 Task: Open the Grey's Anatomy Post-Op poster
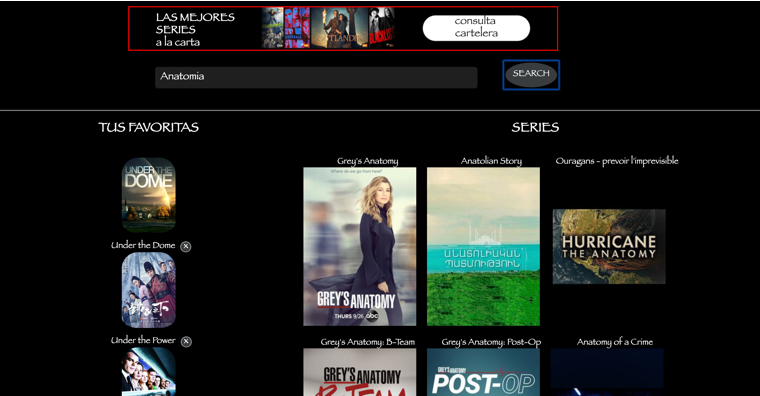coord(483,372)
